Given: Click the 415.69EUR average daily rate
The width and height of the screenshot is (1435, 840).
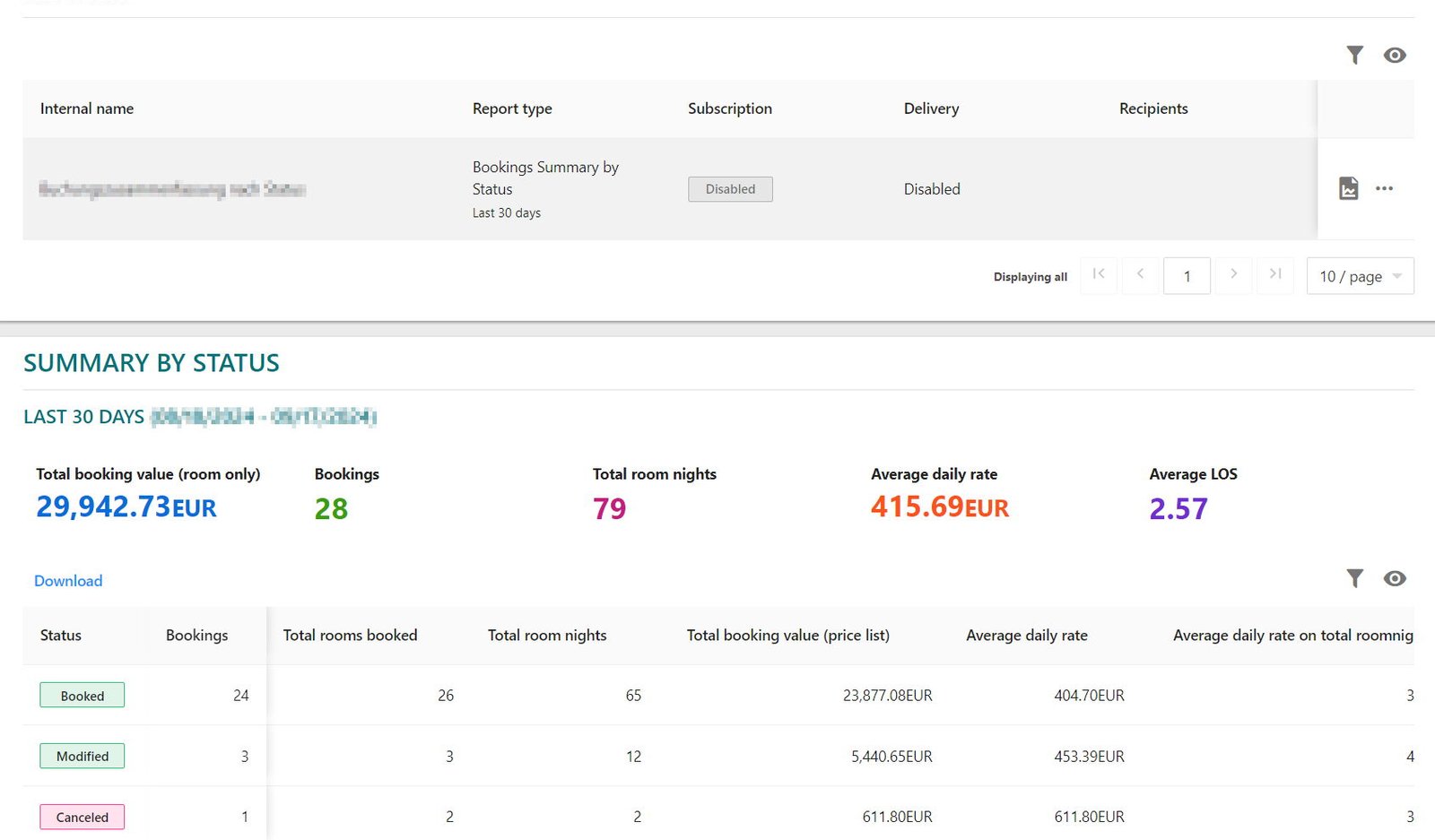Looking at the screenshot, I should (x=940, y=507).
